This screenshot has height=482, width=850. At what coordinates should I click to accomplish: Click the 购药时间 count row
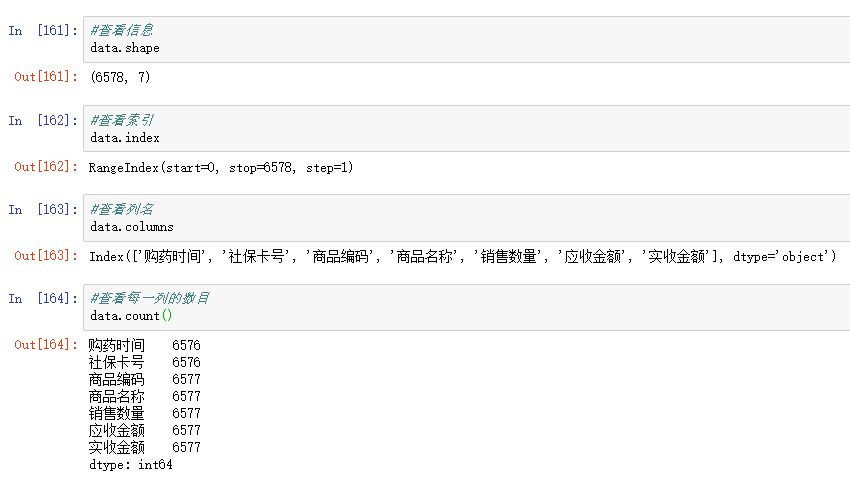(x=144, y=345)
